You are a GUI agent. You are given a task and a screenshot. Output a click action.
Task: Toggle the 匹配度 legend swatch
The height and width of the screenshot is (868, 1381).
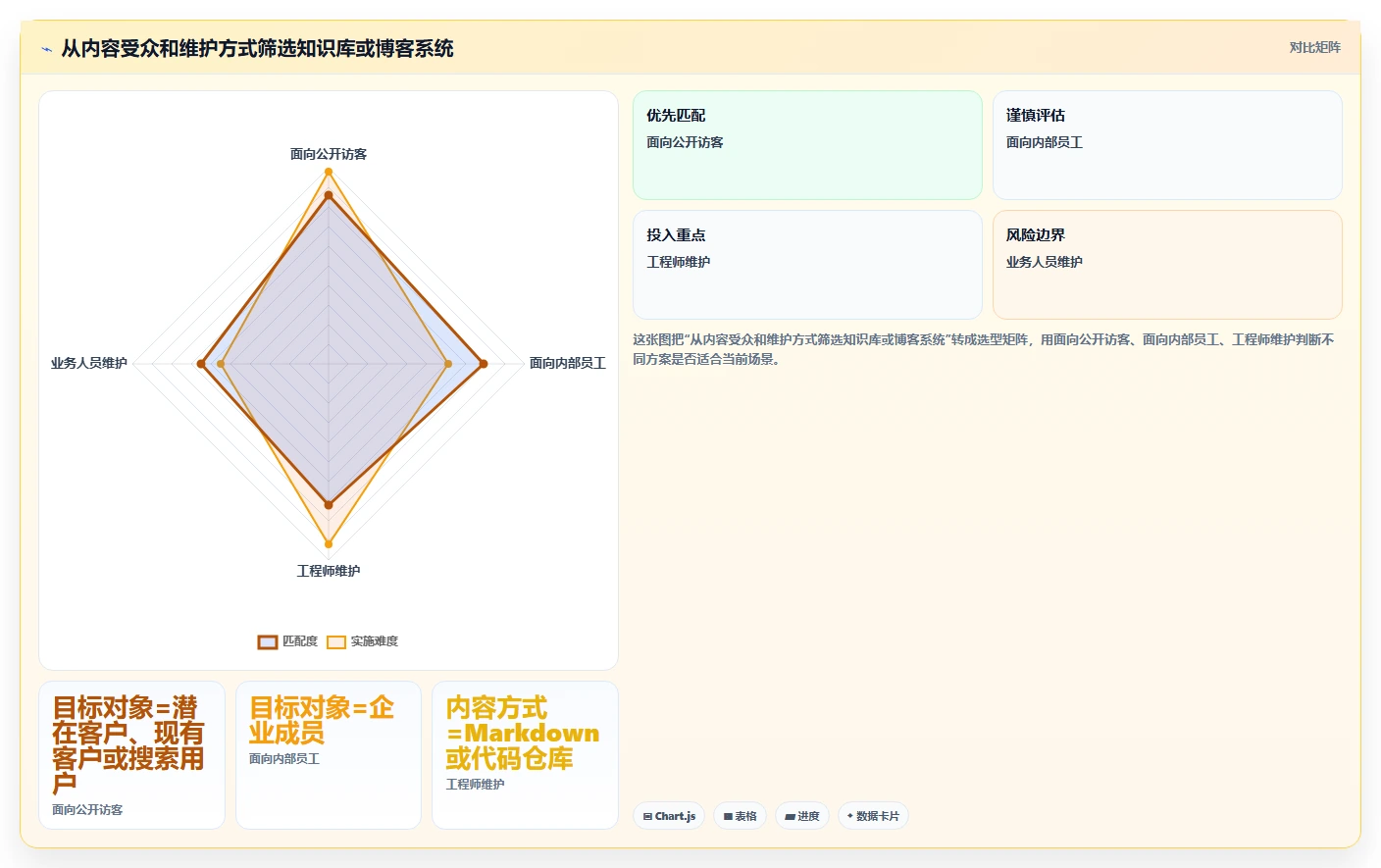(268, 642)
